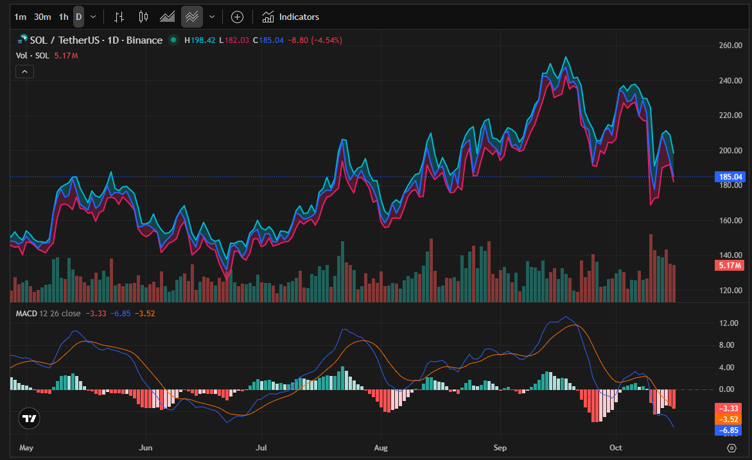Open chart settings gear in bottom corner

(731, 449)
